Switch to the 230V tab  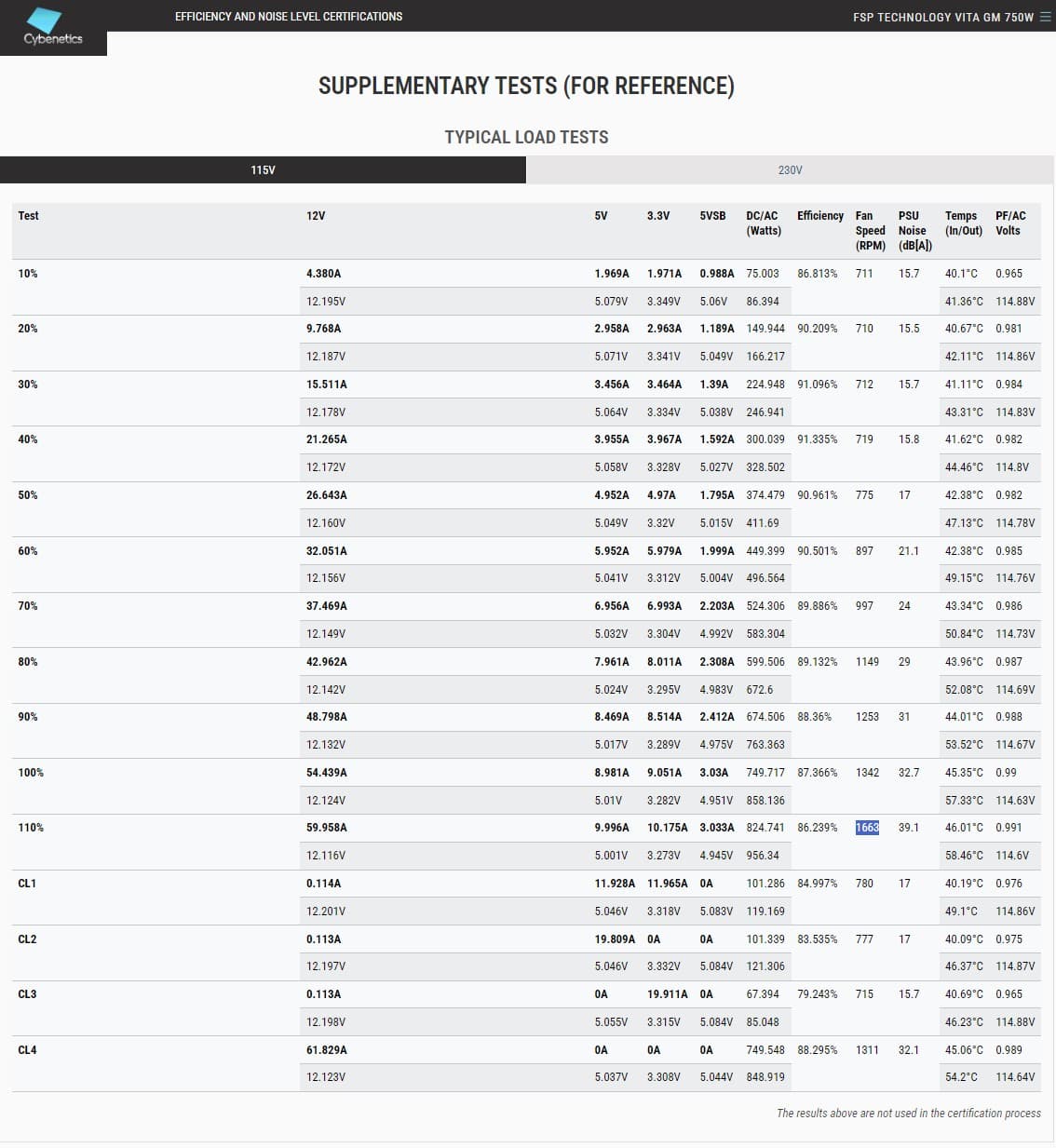pyautogui.click(x=790, y=170)
